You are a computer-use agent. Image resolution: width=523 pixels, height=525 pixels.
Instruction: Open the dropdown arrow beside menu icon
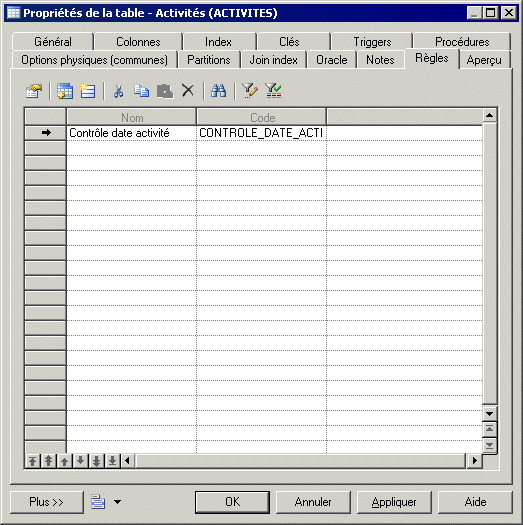[117, 502]
